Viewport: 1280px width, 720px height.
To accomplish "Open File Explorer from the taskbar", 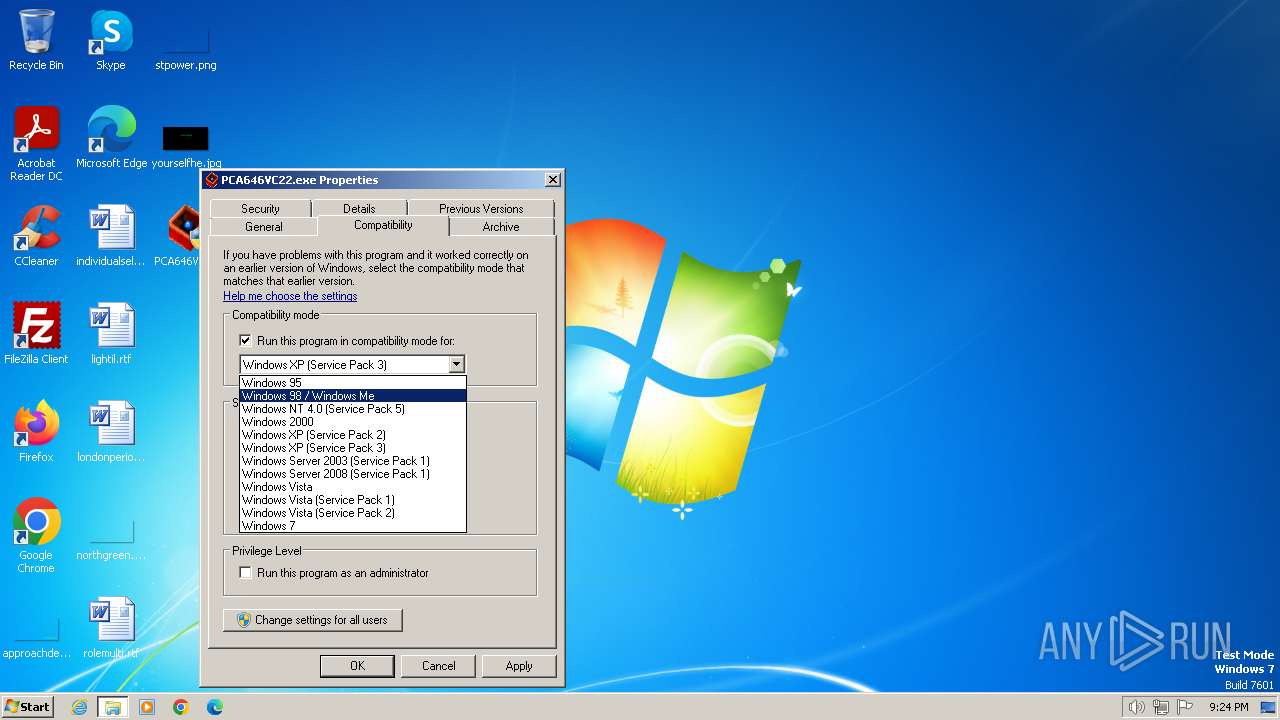I will click(x=113, y=707).
